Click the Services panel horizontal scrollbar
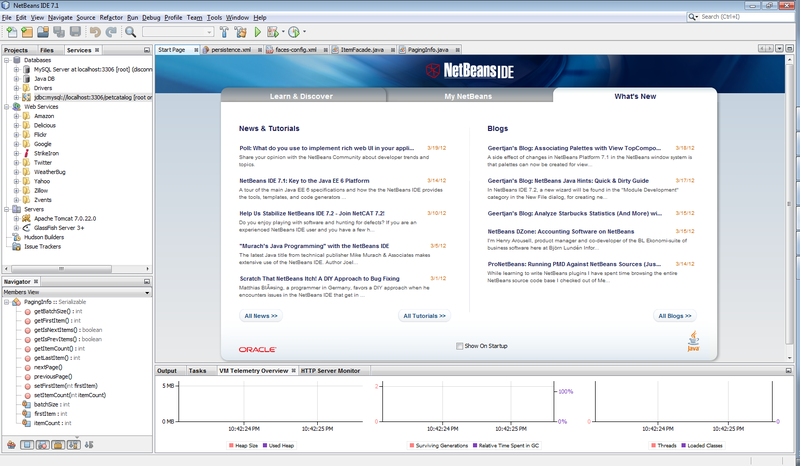This screenshot has width=800, height=466. 77,268
